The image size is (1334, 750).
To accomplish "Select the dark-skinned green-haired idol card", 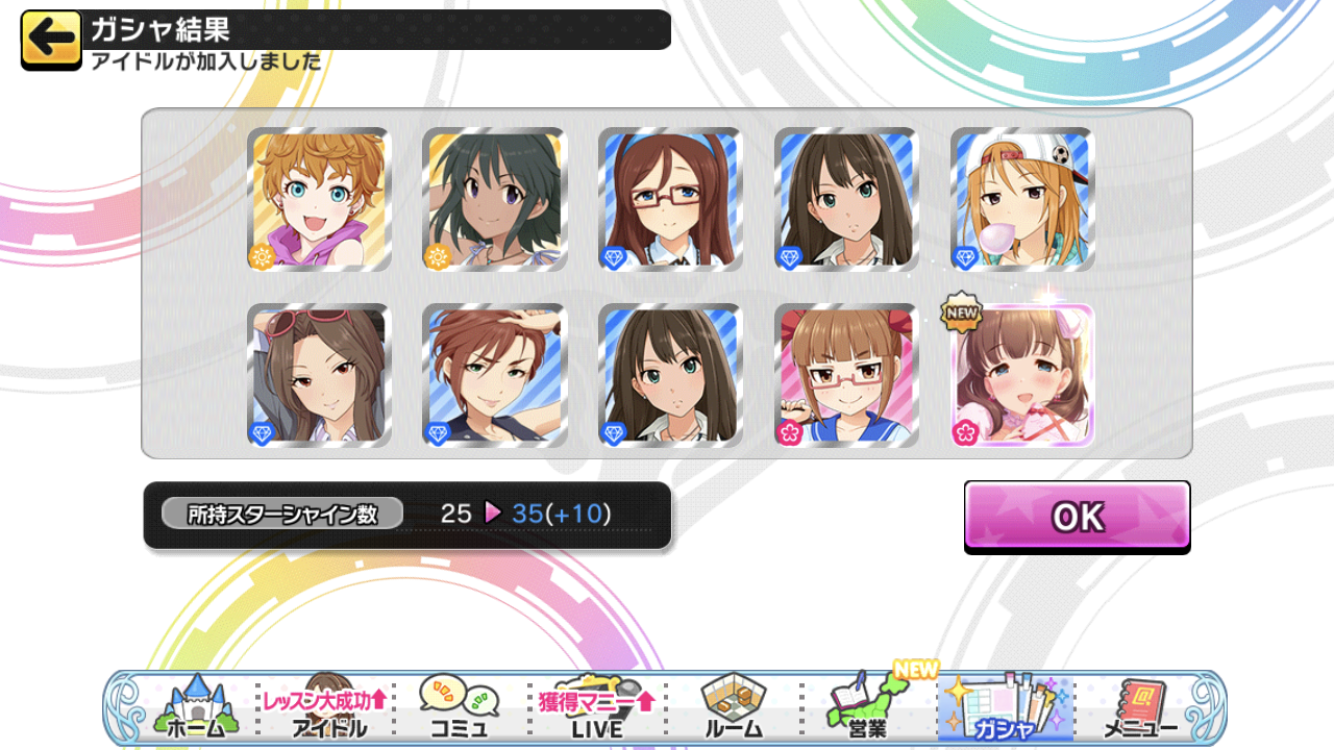I will point(495,199).
